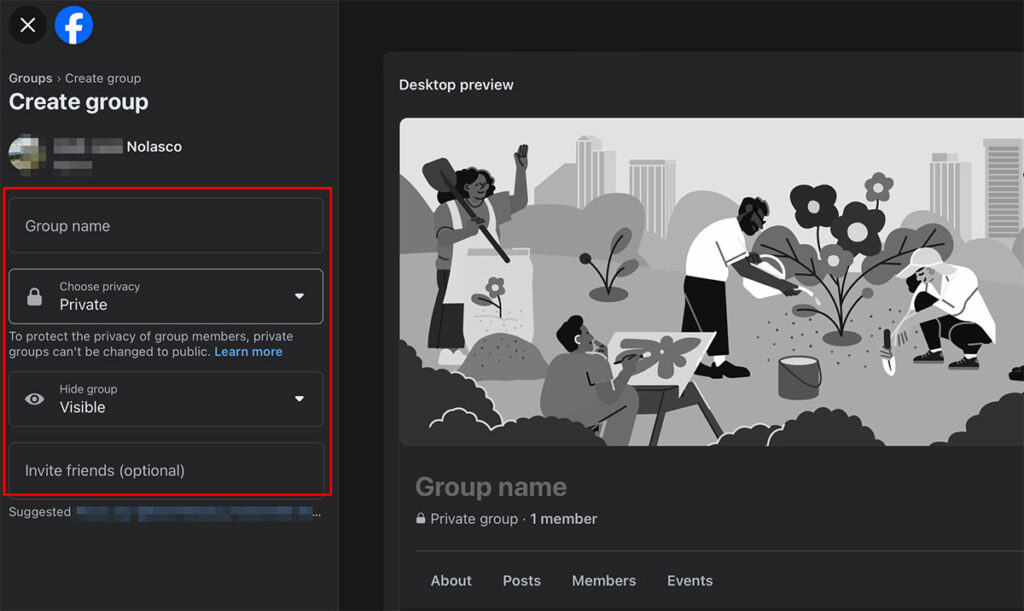Click the Facebook logo icon
This screenshot has width=1024, height=611.
(72, 25)
